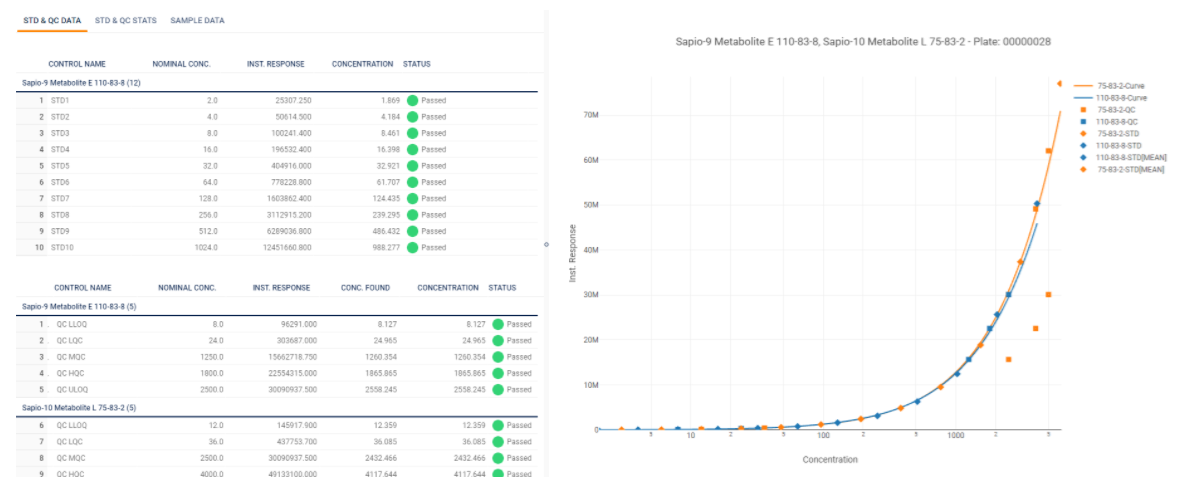
Task: Toggle 75-83-2-STD[MEAN] legend entry
Action: (x=1121, y=169)
